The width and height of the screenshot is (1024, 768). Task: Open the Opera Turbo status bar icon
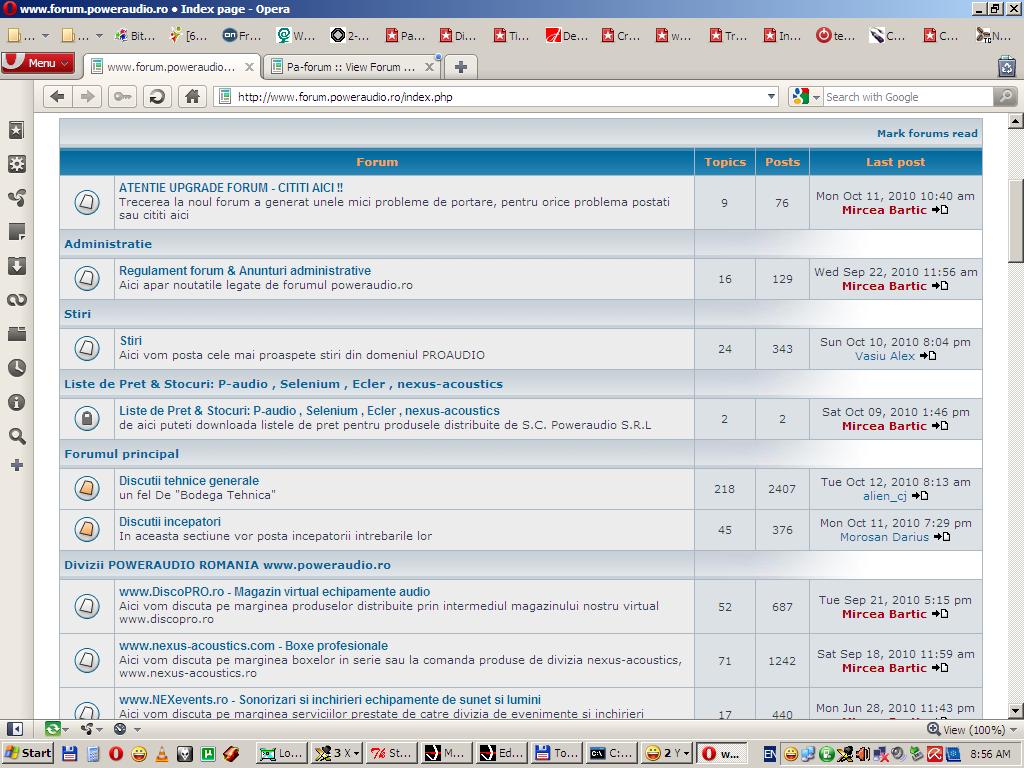tap(120, 729)
